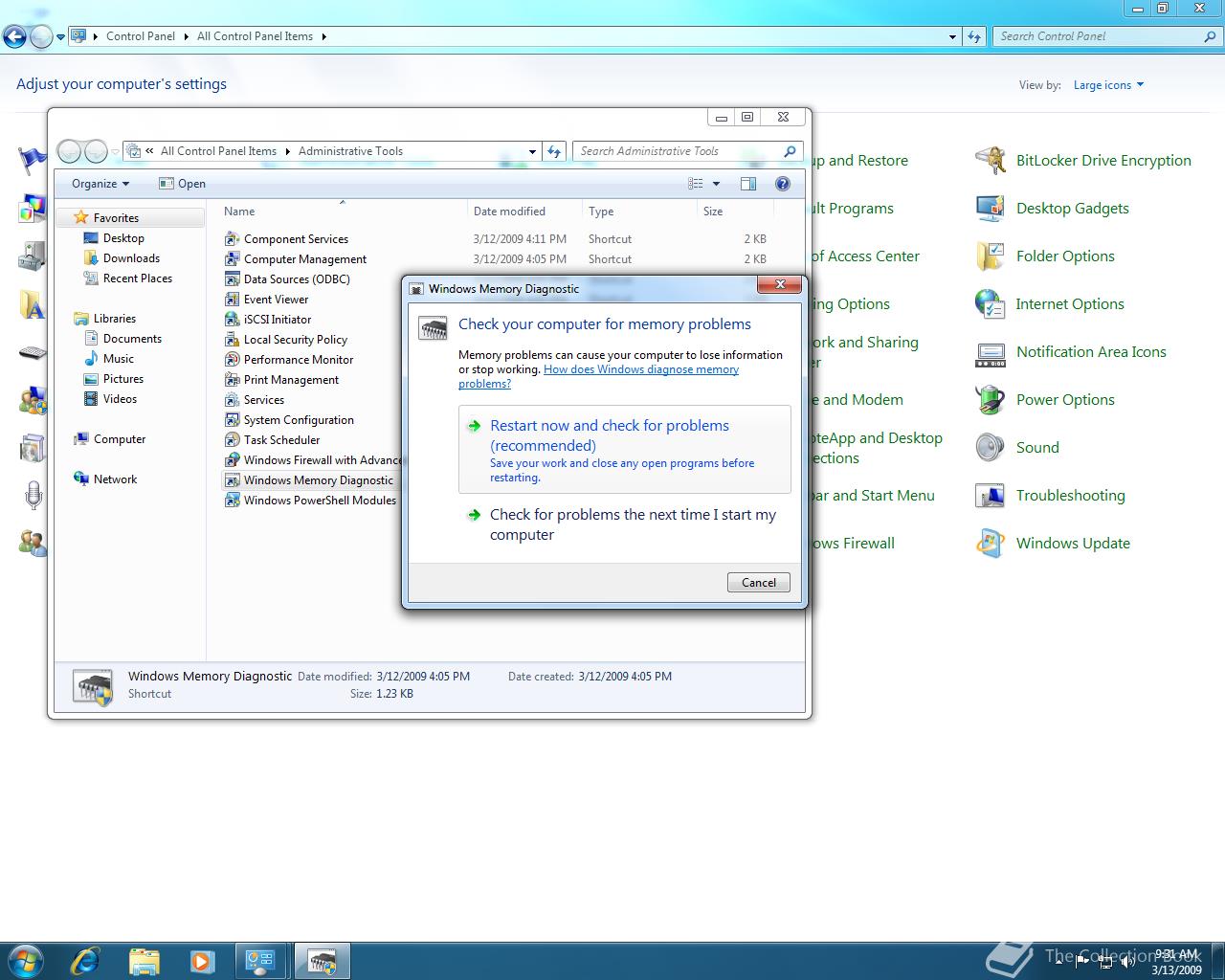The width and height of the screenshot is (1225, 980).
Task: Open BitLocker Drive Encryption icon
Action: point(991,160)
